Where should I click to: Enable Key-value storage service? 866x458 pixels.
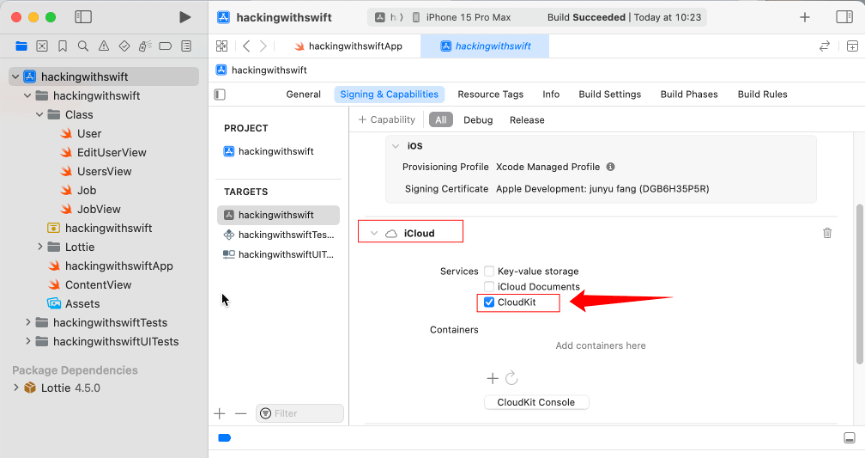click(489, 271)
